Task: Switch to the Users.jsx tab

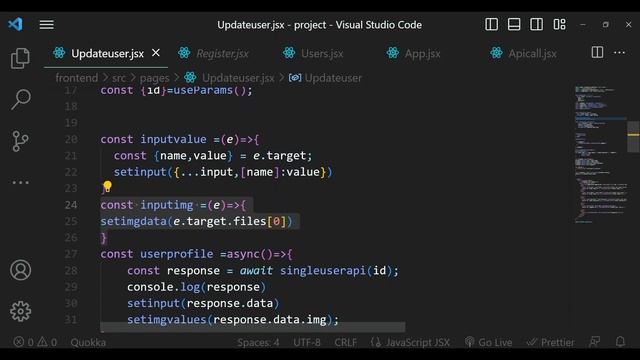Action: [322, 53]
